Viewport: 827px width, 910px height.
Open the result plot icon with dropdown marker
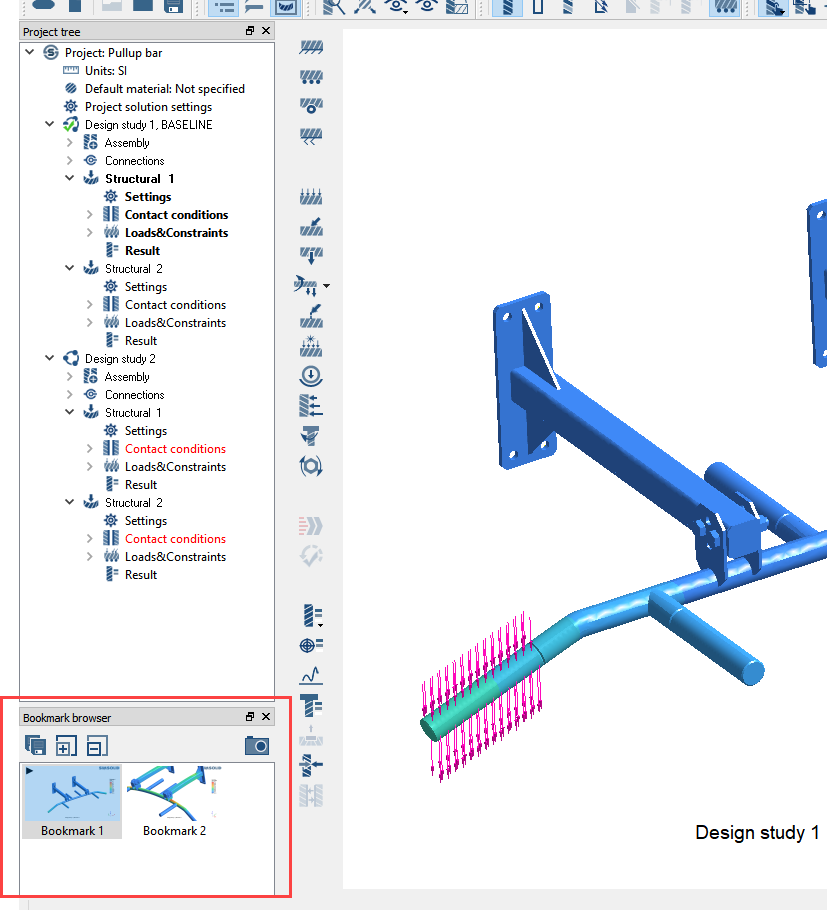point(312,616)
